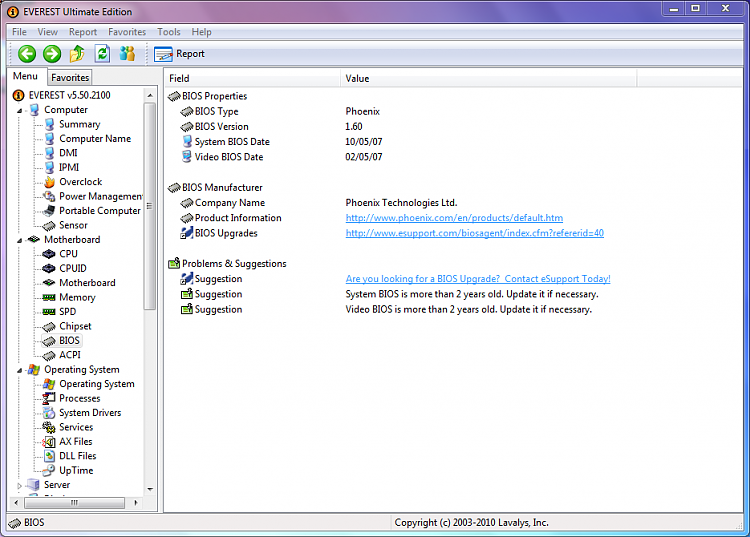Click the Computer Name tree icon
The width and height of the screenshot is (750, 537).
(x=49, y=139)
